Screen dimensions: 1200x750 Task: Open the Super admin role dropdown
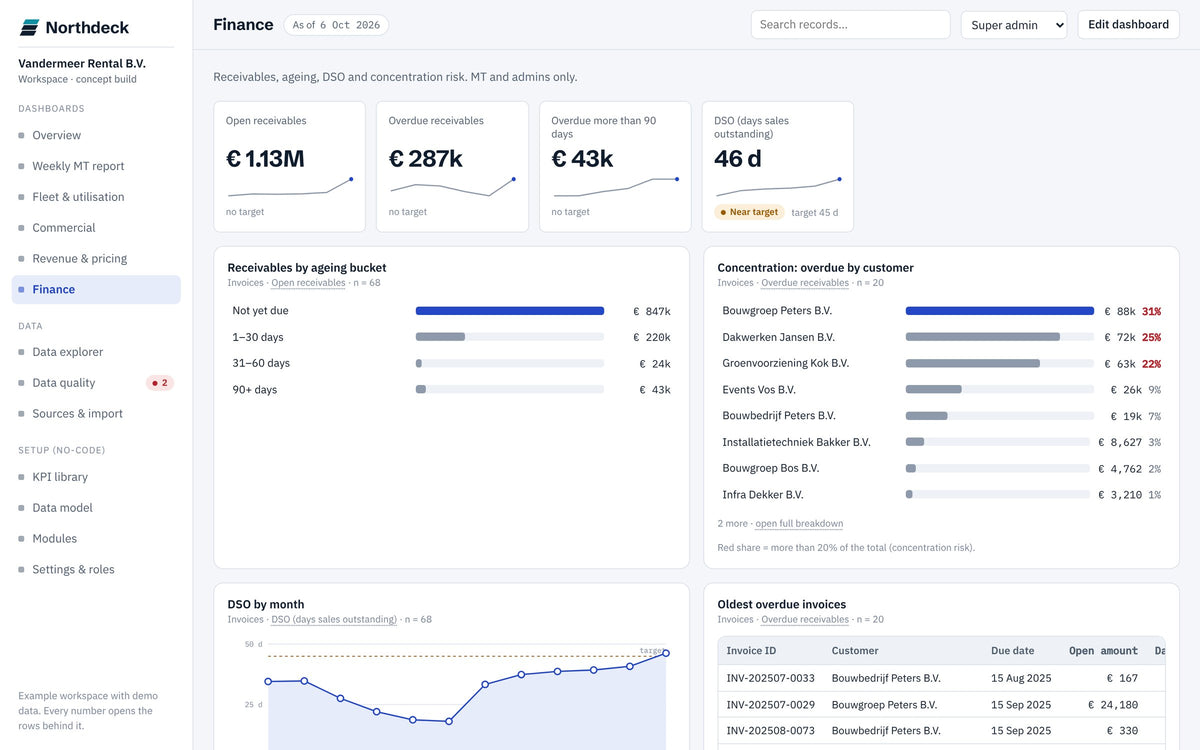tap(1014, 25)
